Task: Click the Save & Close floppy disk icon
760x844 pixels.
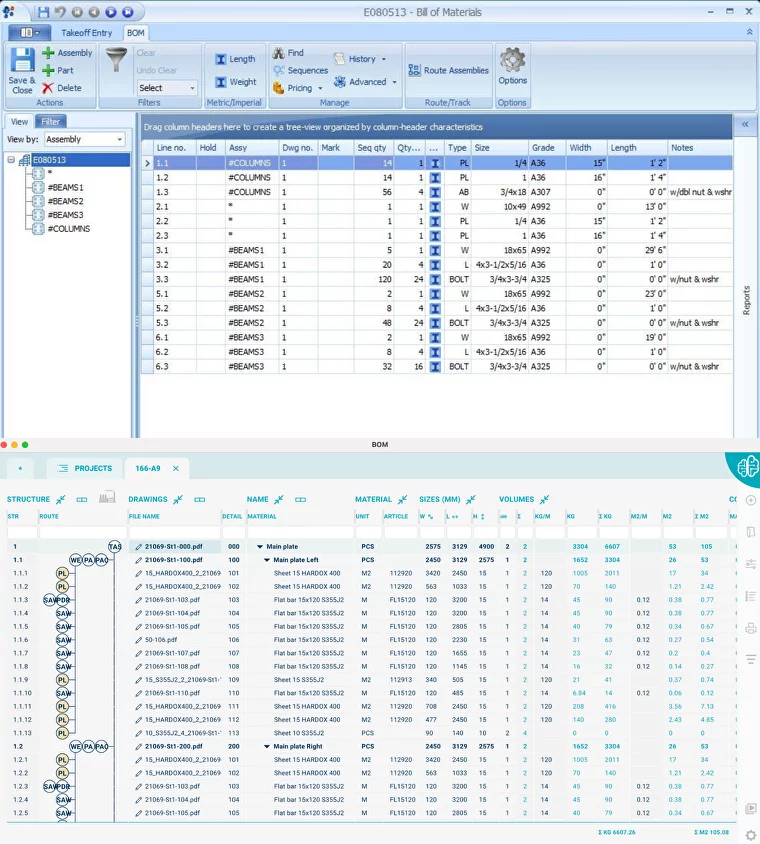Action: coord(23,60)
